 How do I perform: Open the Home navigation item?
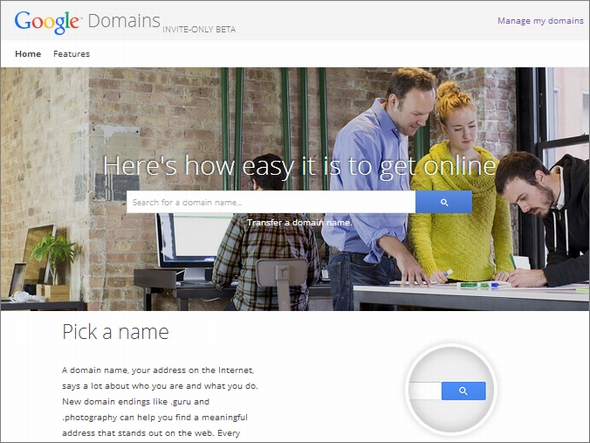(28, 54)
